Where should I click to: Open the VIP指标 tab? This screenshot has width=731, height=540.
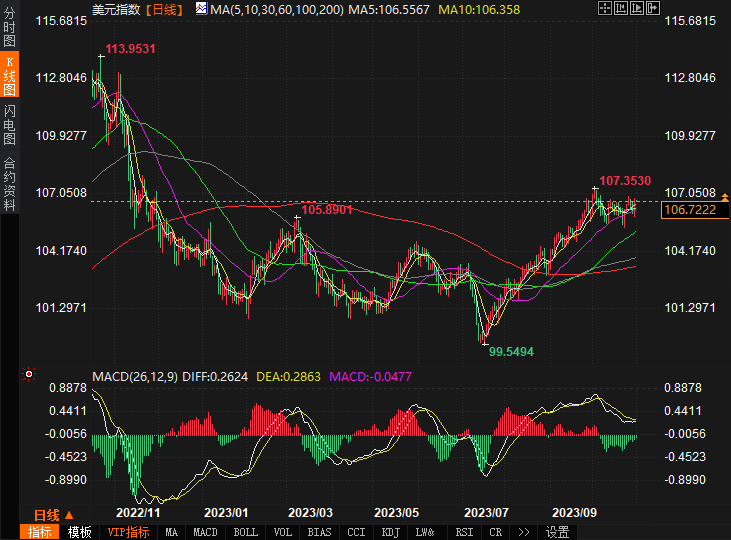click(128, 532)
